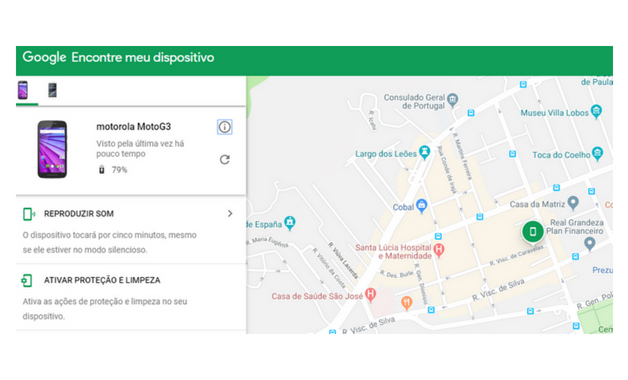Screen dimensions: 628x380
Task: Switch to the first device tab
Action: click(23, 90)
